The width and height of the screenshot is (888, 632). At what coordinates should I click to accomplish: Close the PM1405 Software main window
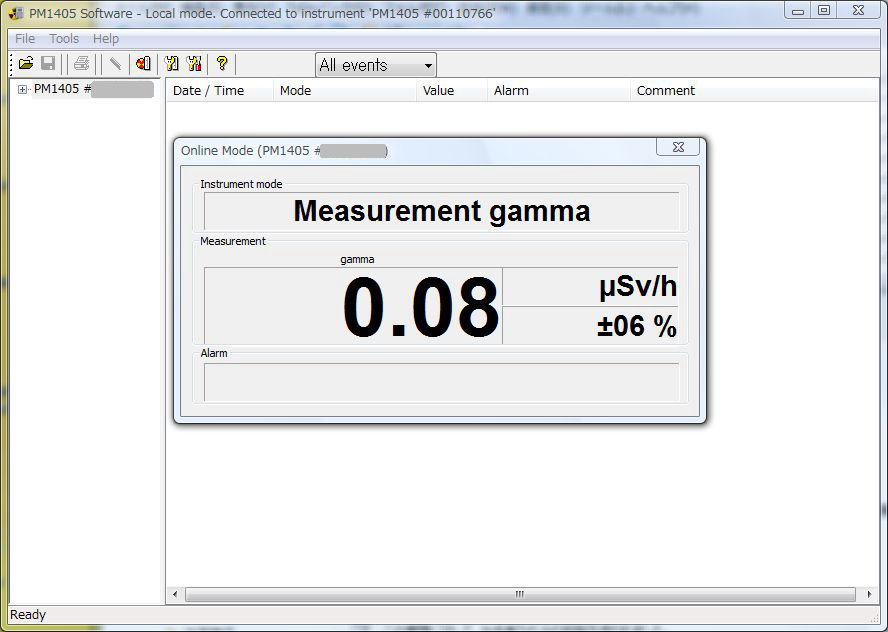pyautogui.click(x=859, y=10)
